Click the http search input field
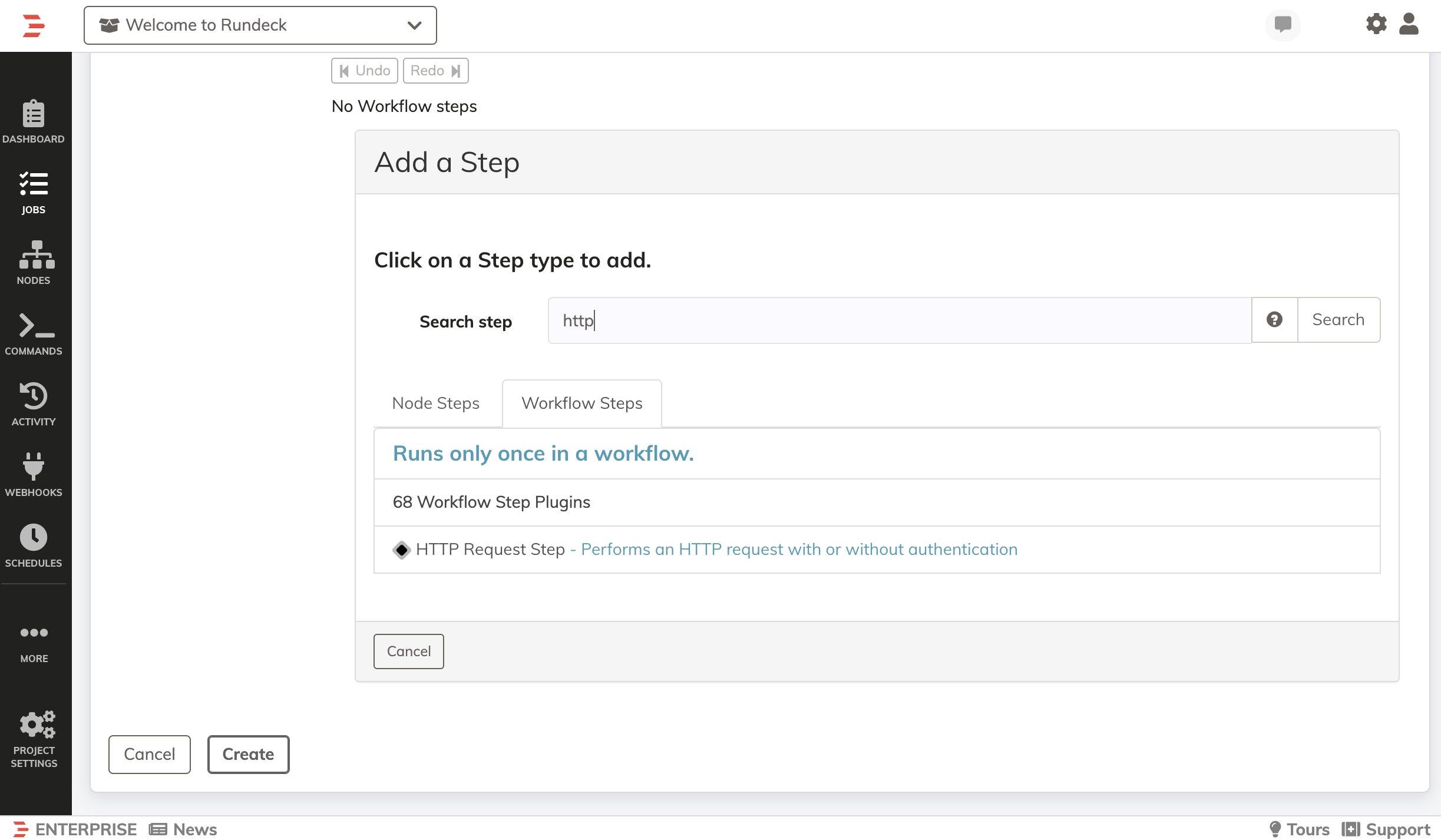 pos(900,319)
